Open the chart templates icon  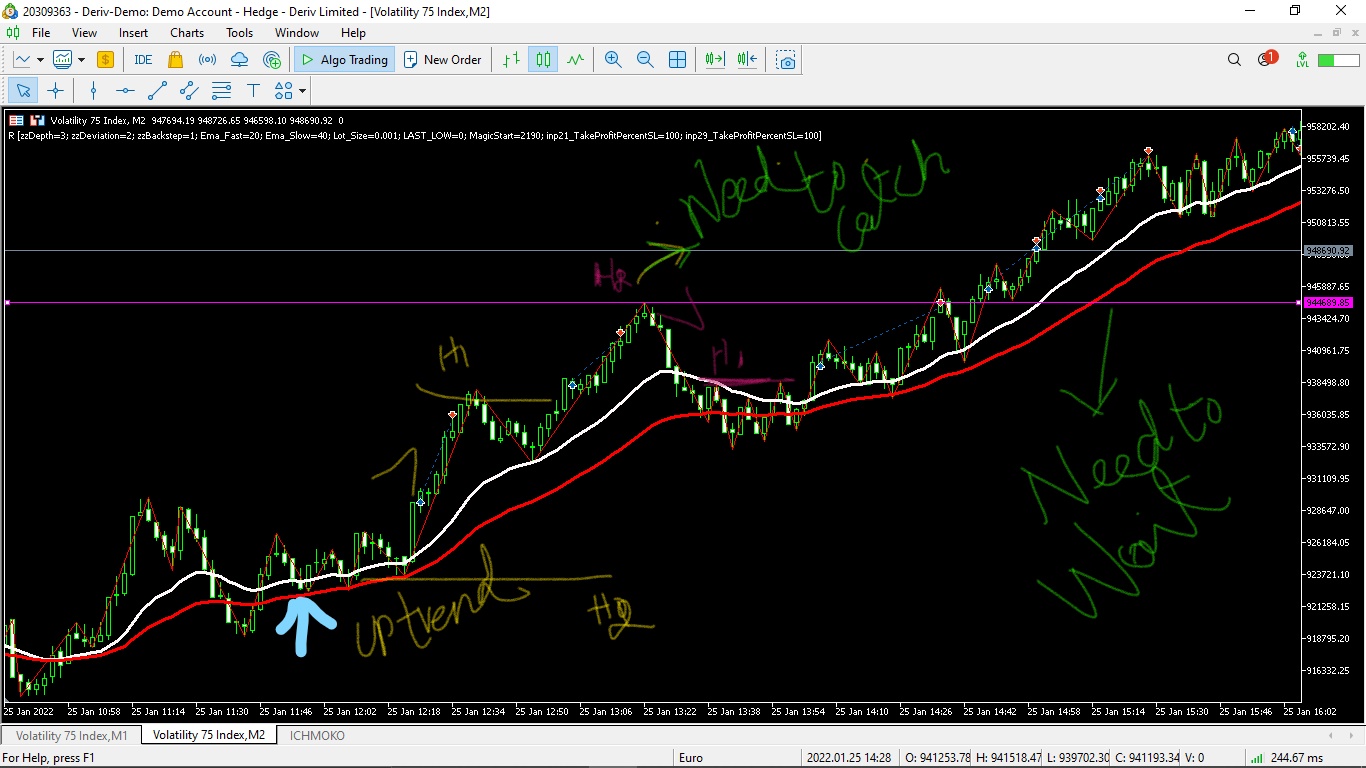pyautogui.click(x=62, y=60)
